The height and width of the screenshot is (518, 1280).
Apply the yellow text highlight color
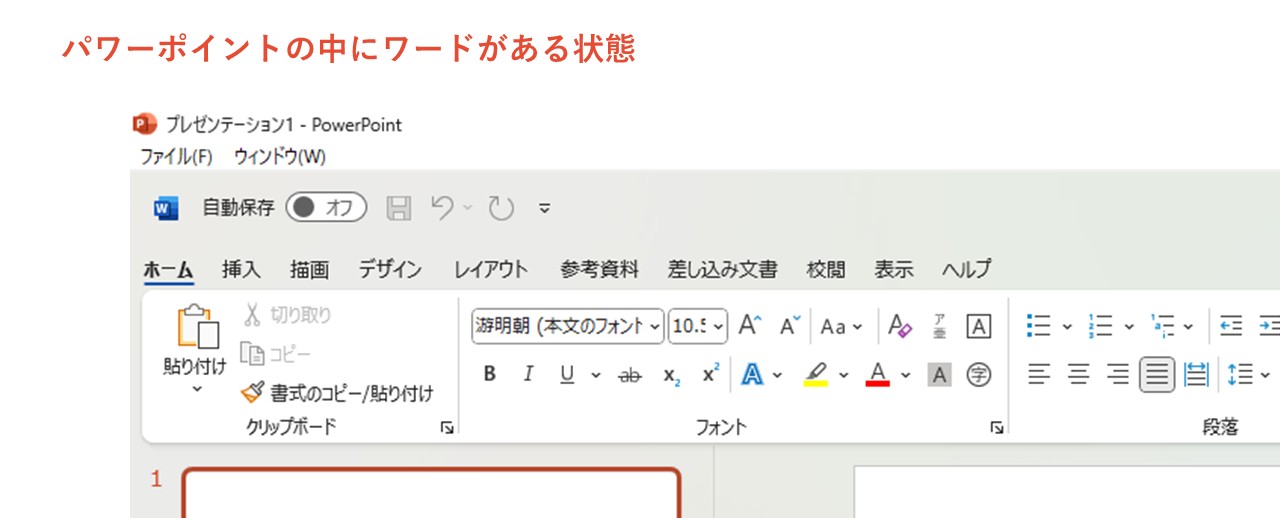tap(815, 375)
